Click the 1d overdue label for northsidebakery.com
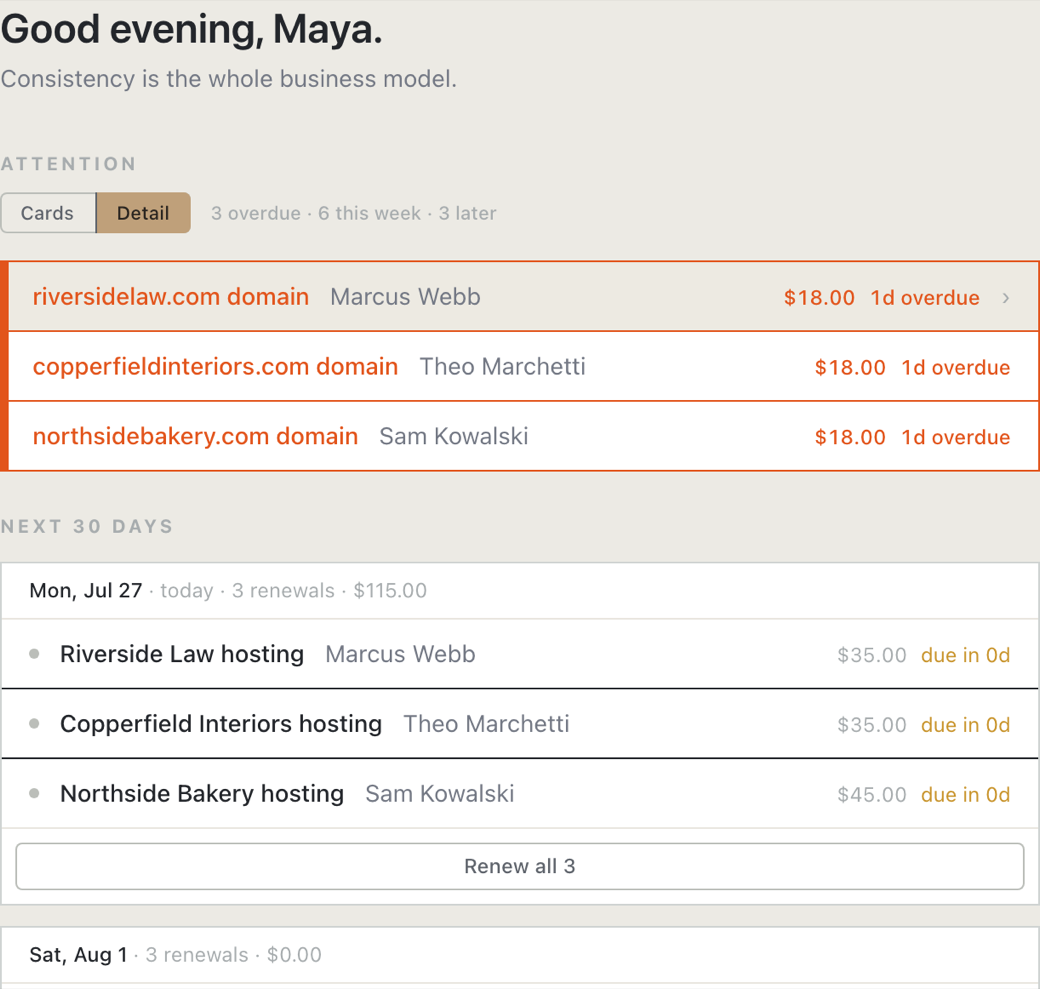1040x989 pixels. click(x=956, y=437)
